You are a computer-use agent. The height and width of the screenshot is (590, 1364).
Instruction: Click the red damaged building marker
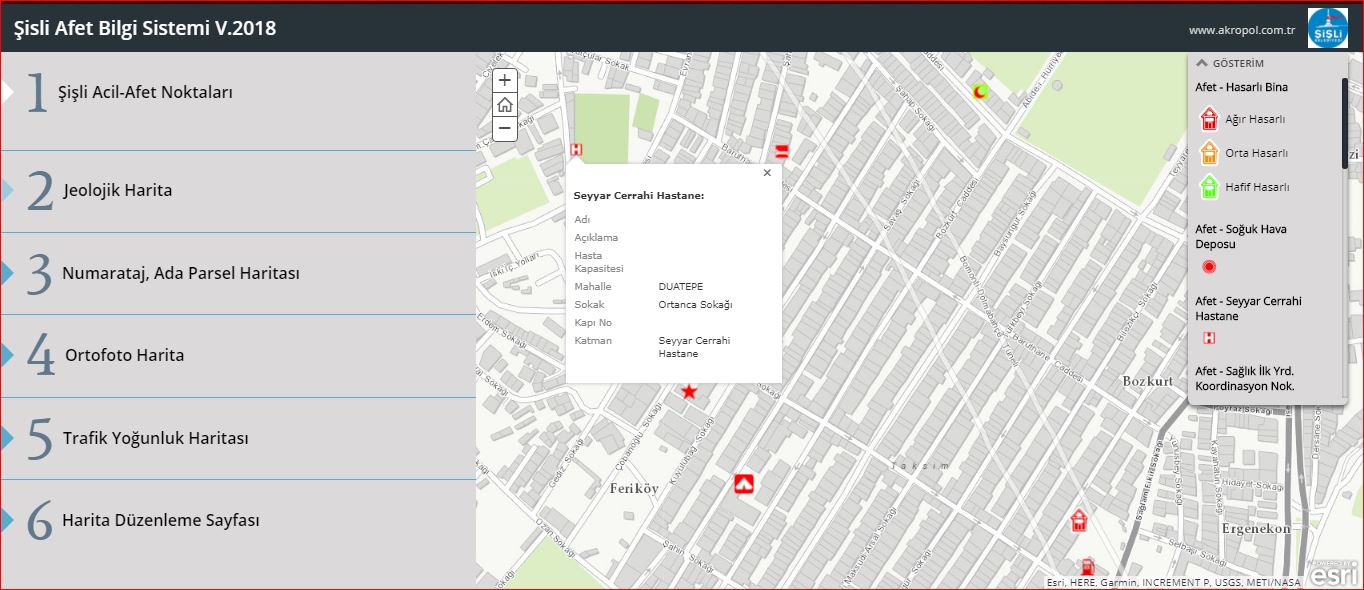(1079, 520)
